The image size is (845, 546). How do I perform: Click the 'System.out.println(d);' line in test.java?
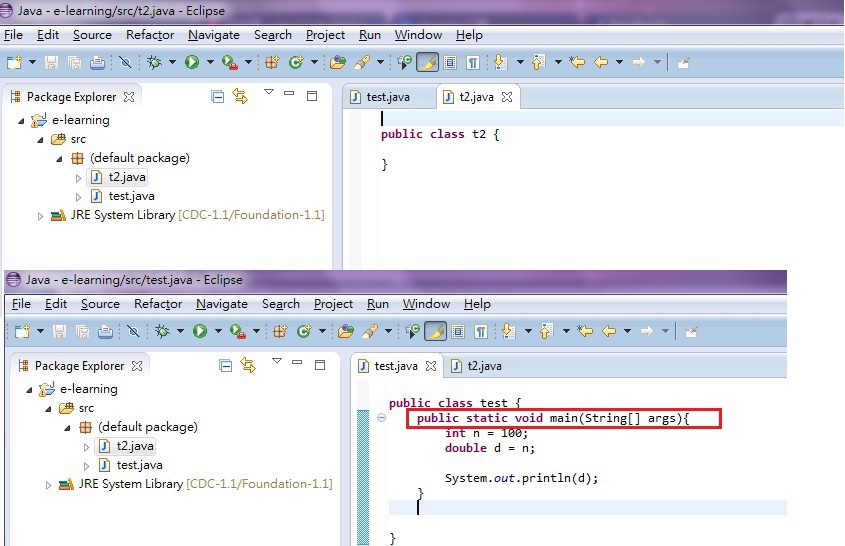[x=522, y=478]
